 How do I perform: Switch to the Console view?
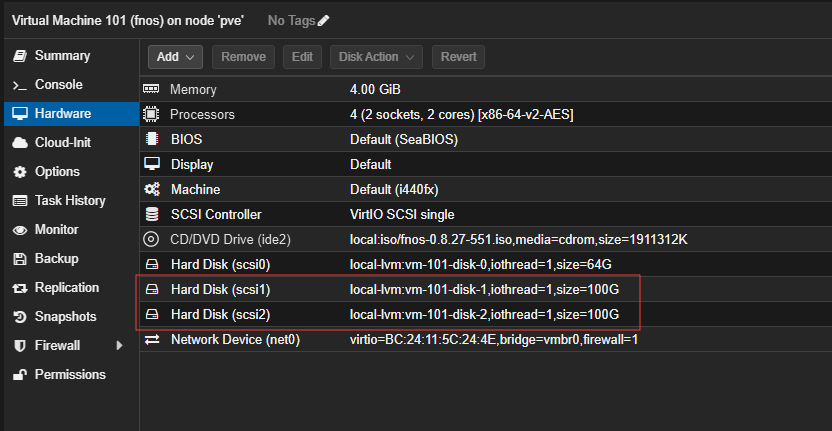[x=58, y=85]
